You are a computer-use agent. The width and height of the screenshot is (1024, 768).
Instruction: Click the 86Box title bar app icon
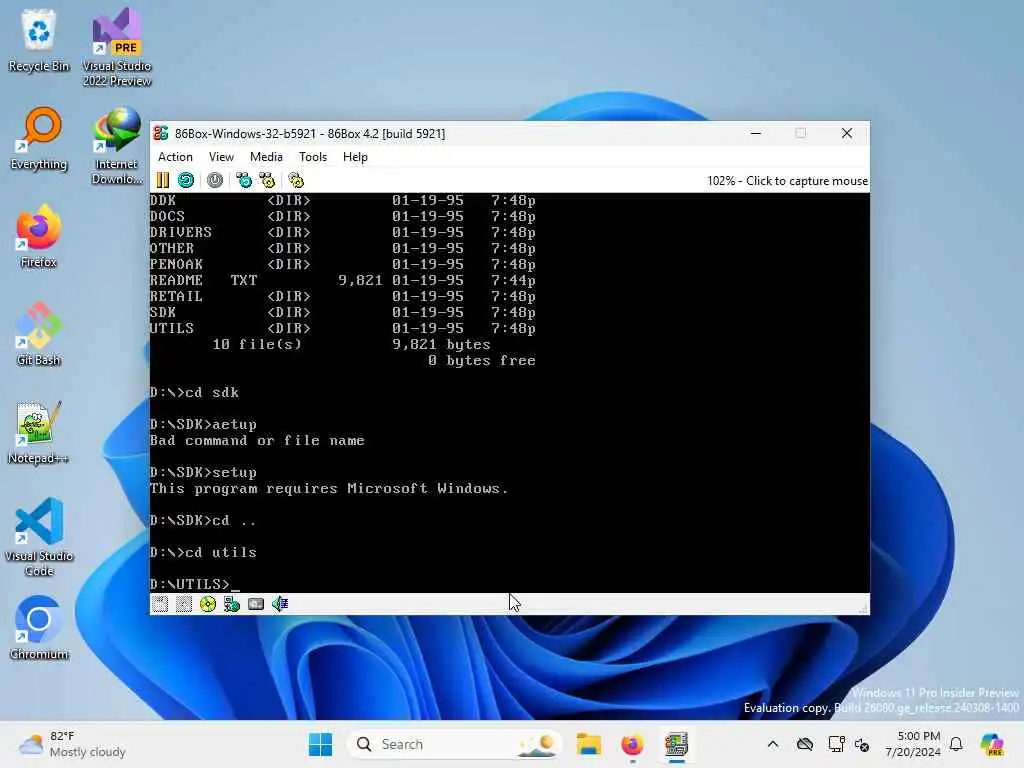pyautogui.click(x=161, y=133)
